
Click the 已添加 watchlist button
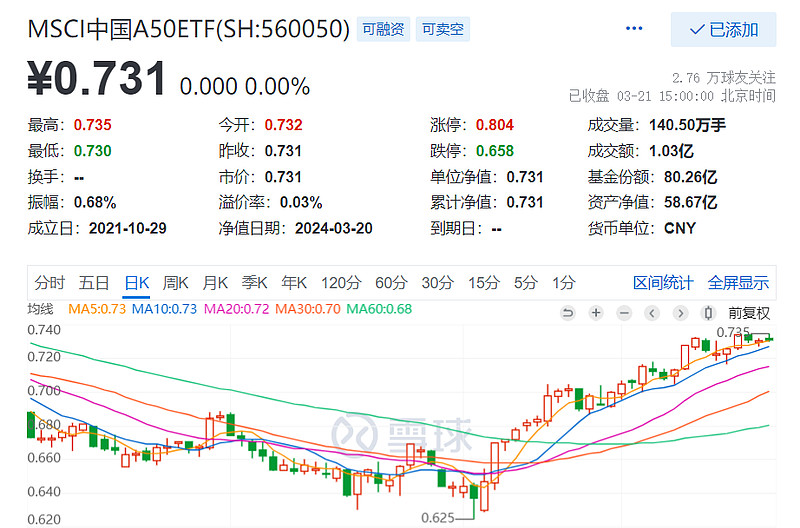[x=723, y=30]
